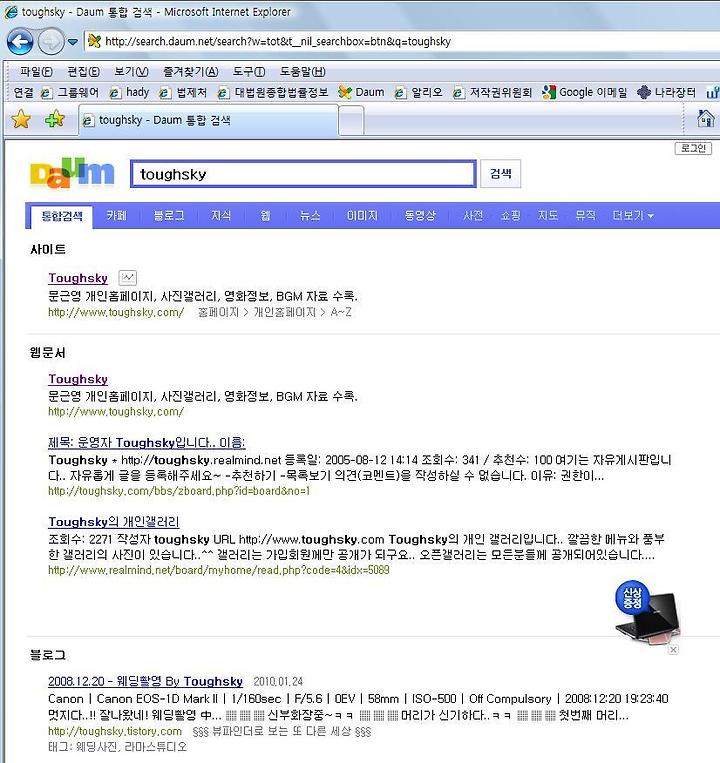
Task: Open a new blank browser tab
Action: pos(351,121)
